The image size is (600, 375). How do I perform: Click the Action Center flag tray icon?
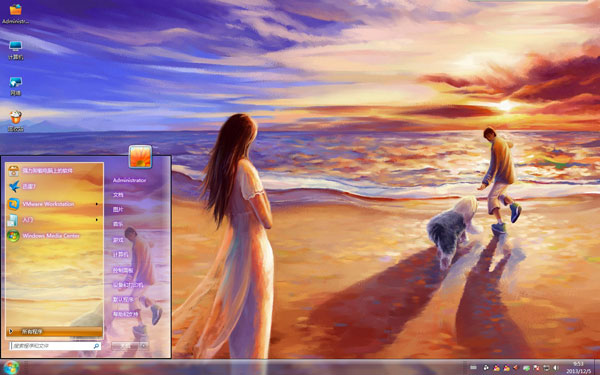tap(536, 368)
